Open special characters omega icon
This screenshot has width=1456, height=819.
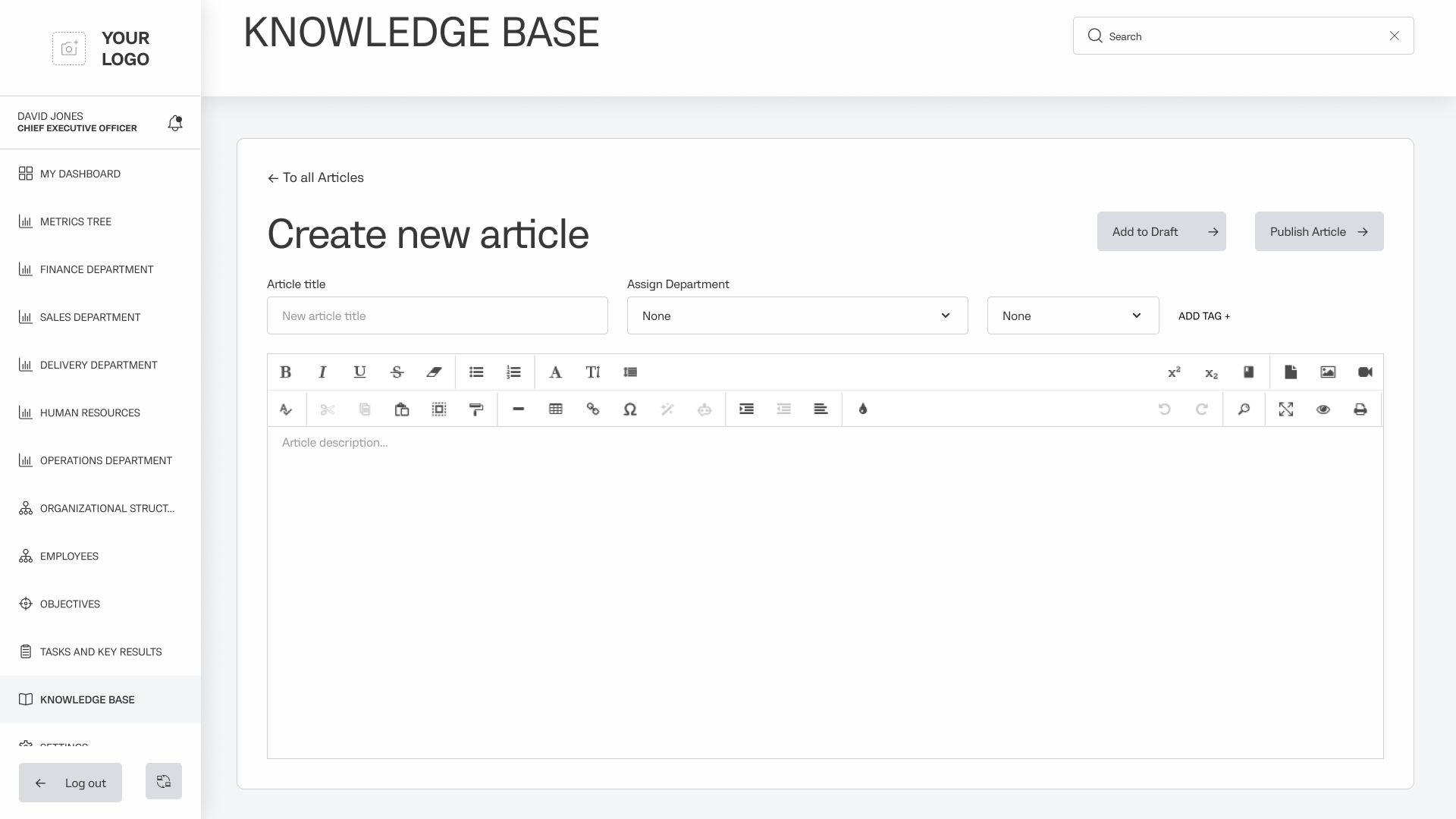click(x=630, y=409)
